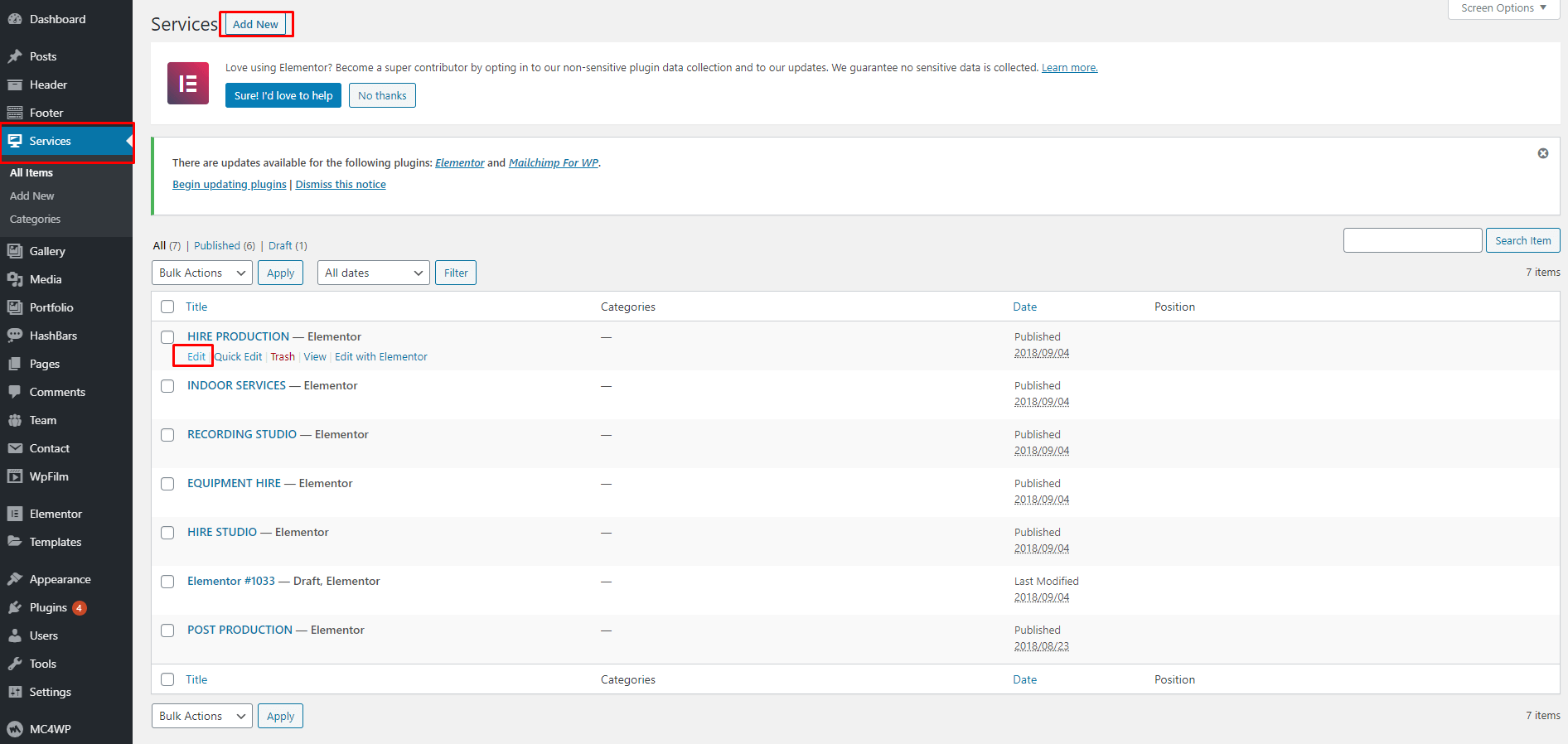Screen dimensions: 1568x744
Task: Click the Elementor icon in sidebar
Action: click(x=15, y=514)
